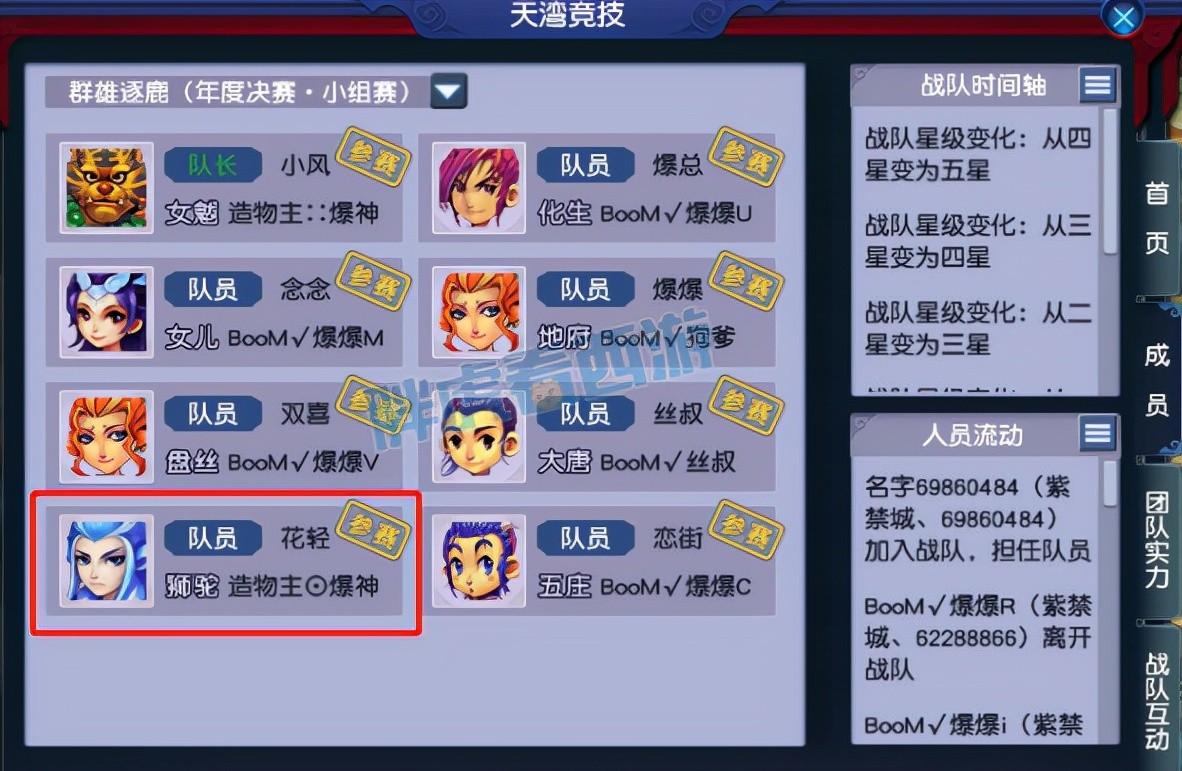Screen dimensions: 1182x771
Task: Close the 天湾竞技 window
Action: click(x=1123, y=18)
